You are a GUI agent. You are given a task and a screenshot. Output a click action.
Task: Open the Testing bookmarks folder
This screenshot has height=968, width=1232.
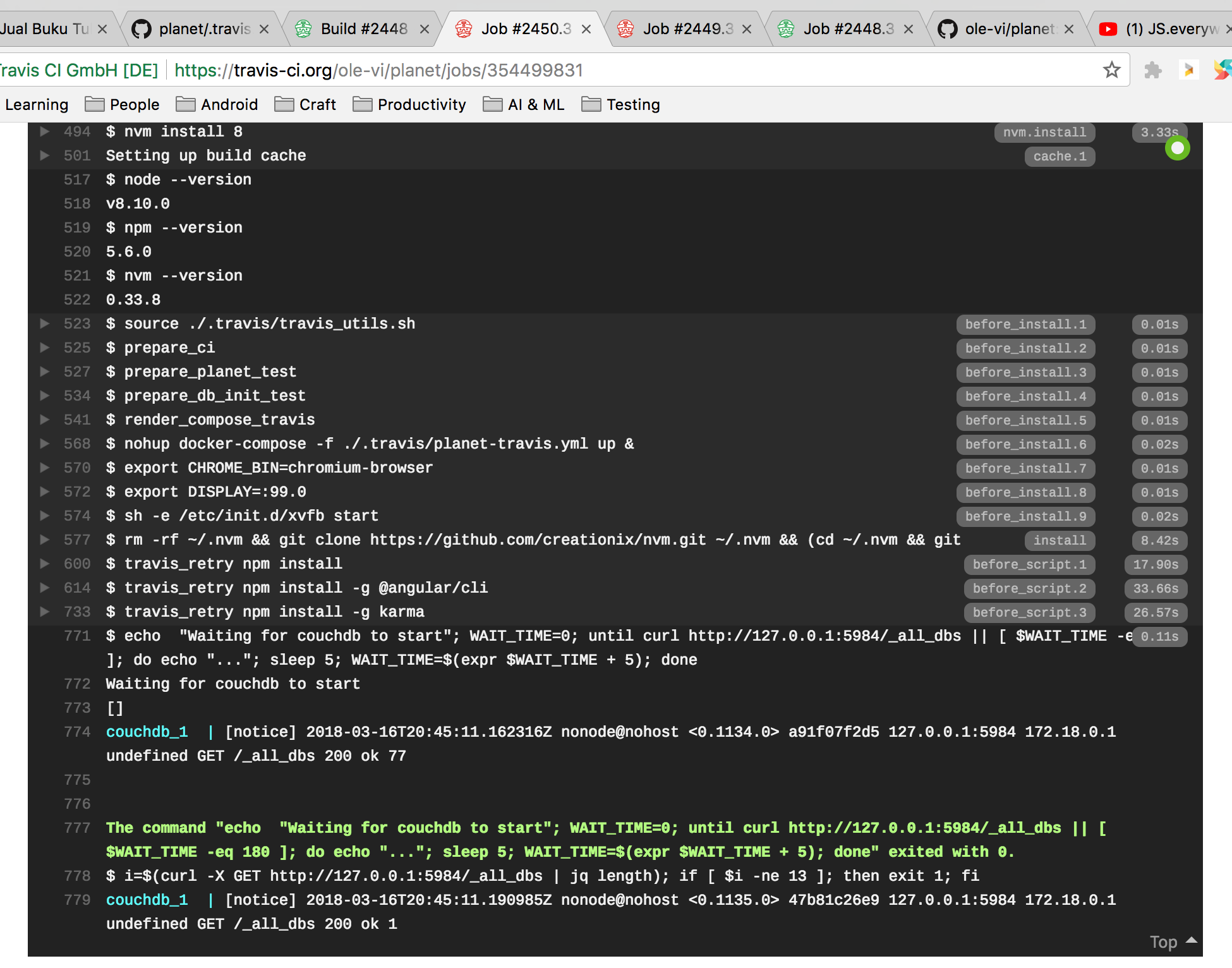coord(620,104)
